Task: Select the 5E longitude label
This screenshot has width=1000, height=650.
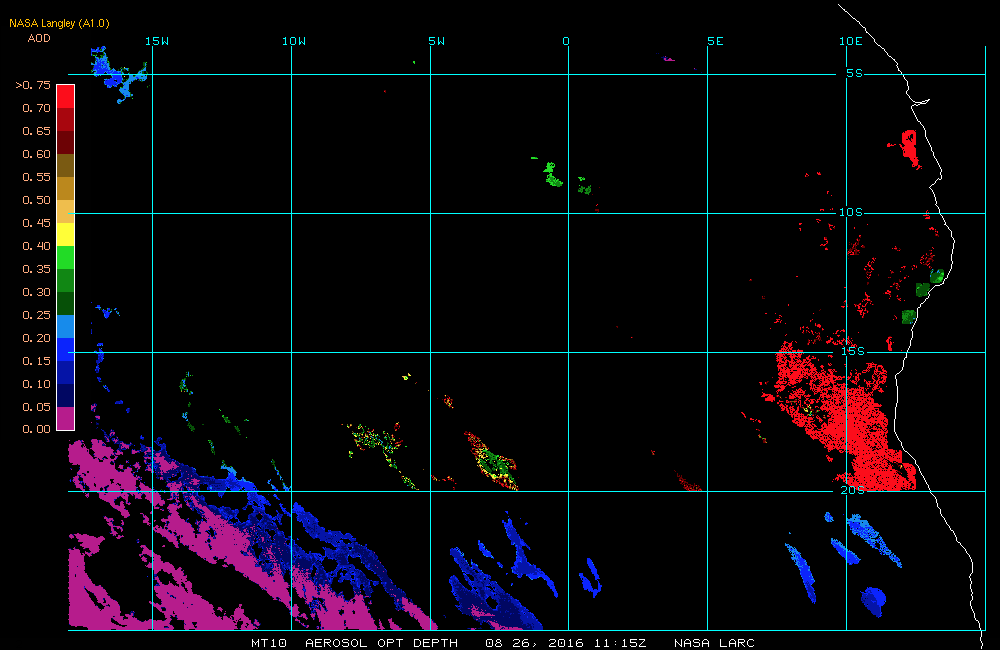Action: point(716,41)
